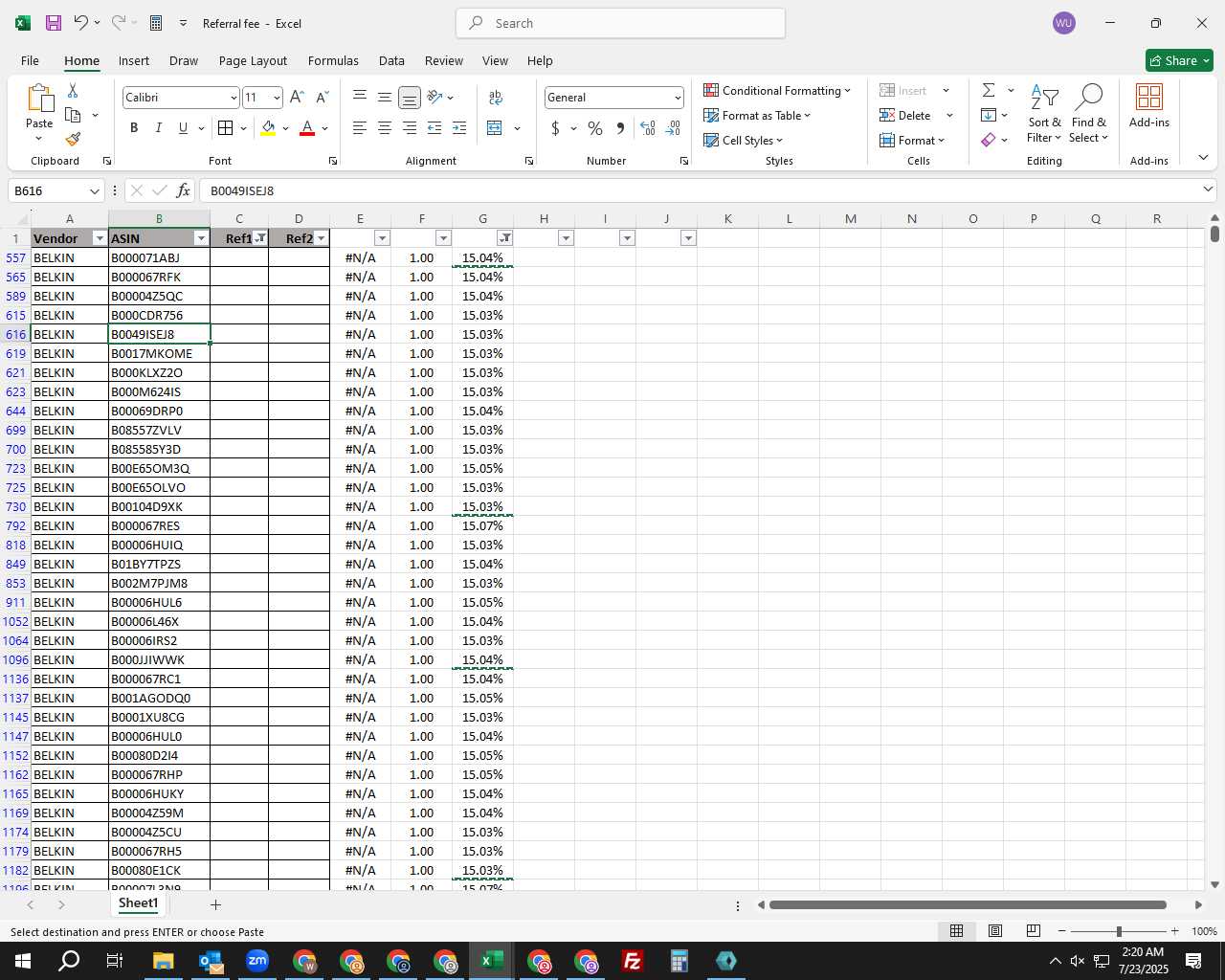Click the add new sheet plus button
This screenshot has height=980, width=1225.
click(x=215, y=904)
